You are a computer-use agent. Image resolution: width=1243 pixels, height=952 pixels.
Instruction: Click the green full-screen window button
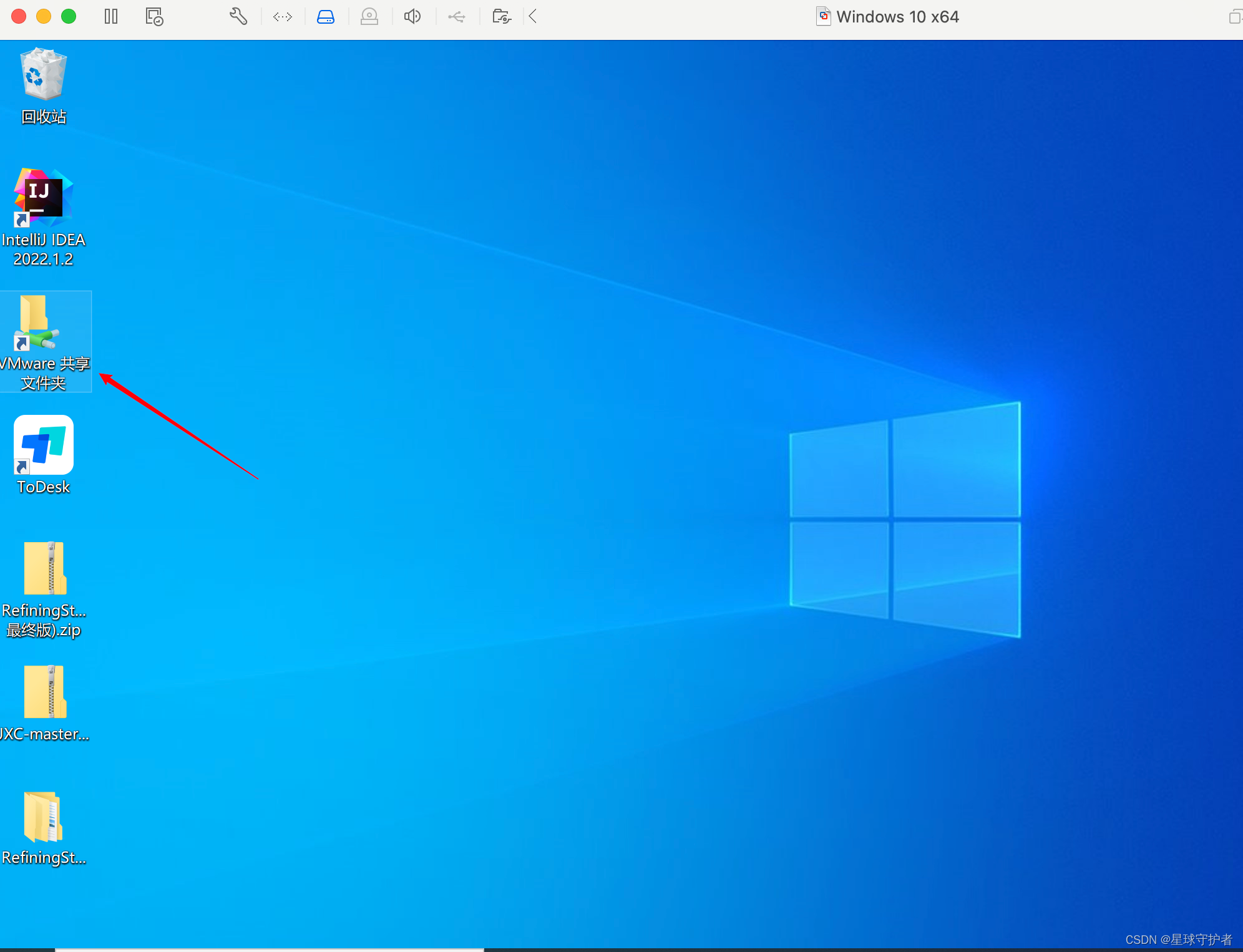[x=69, y=16]
